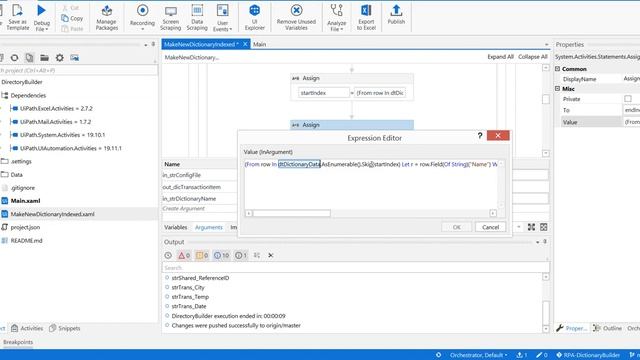Toggle info messages filter showing 10
The image size is (640, 360).
pos(221,256)
